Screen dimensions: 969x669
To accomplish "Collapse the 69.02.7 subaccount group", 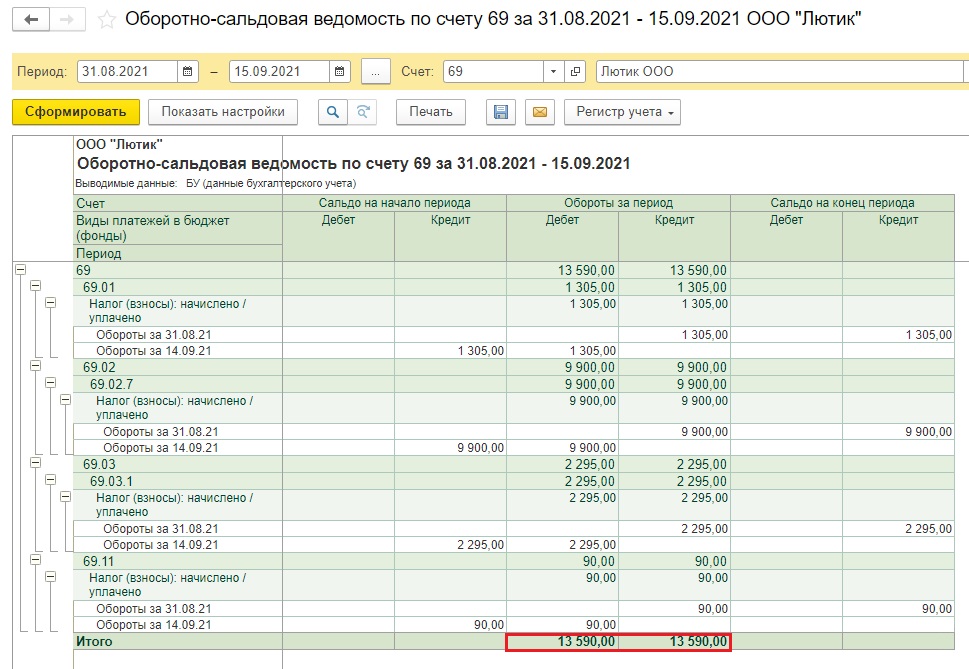I will 50,383.
